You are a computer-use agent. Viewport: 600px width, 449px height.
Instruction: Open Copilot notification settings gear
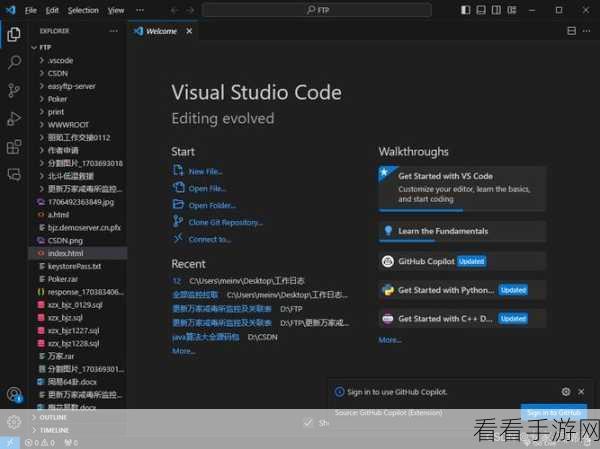[x=566, y=392]
